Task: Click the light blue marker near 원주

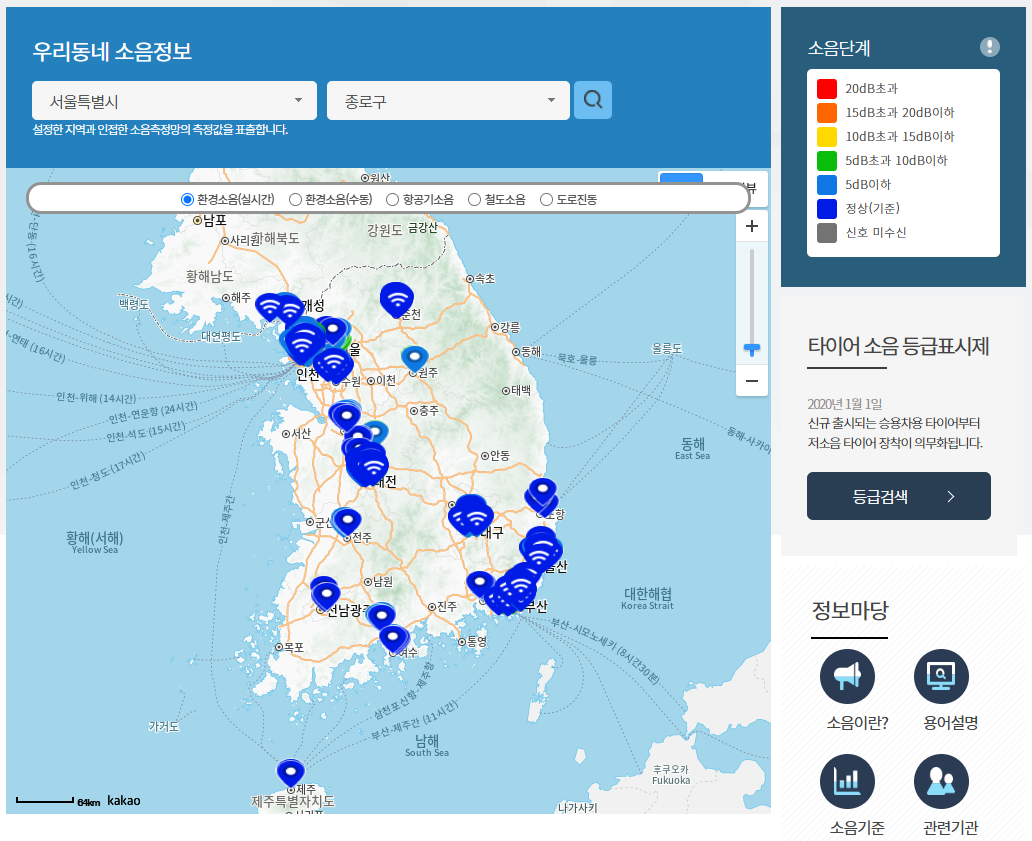Action: [x=415, y=359]
